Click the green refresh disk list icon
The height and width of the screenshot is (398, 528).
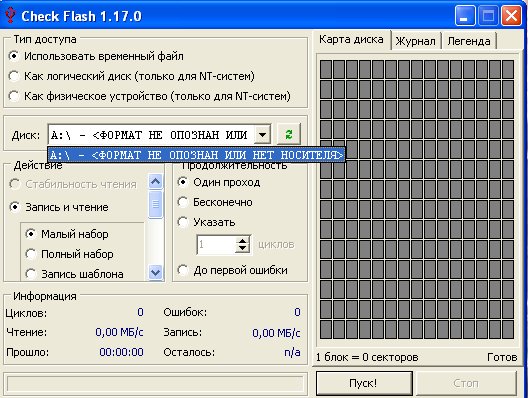289,135
